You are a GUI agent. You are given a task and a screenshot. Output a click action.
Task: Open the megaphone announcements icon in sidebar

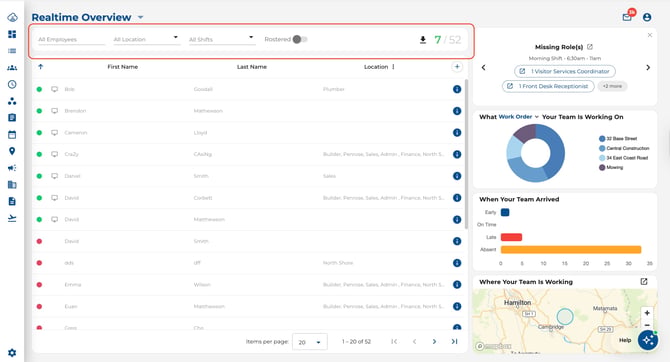coord(12,168)
